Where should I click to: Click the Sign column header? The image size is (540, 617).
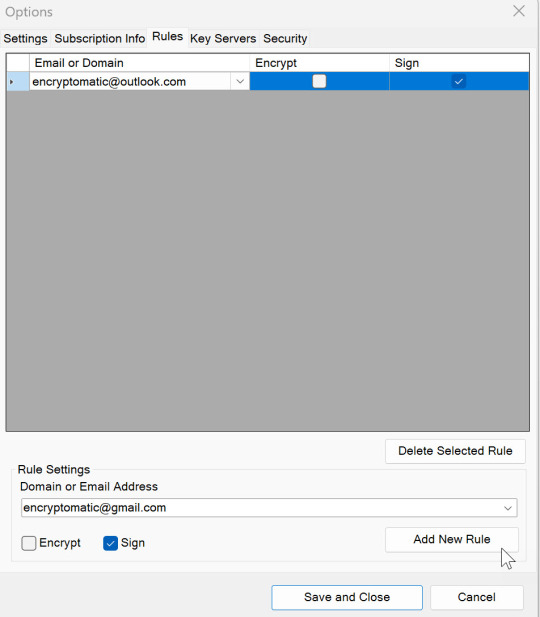(459, 63)
